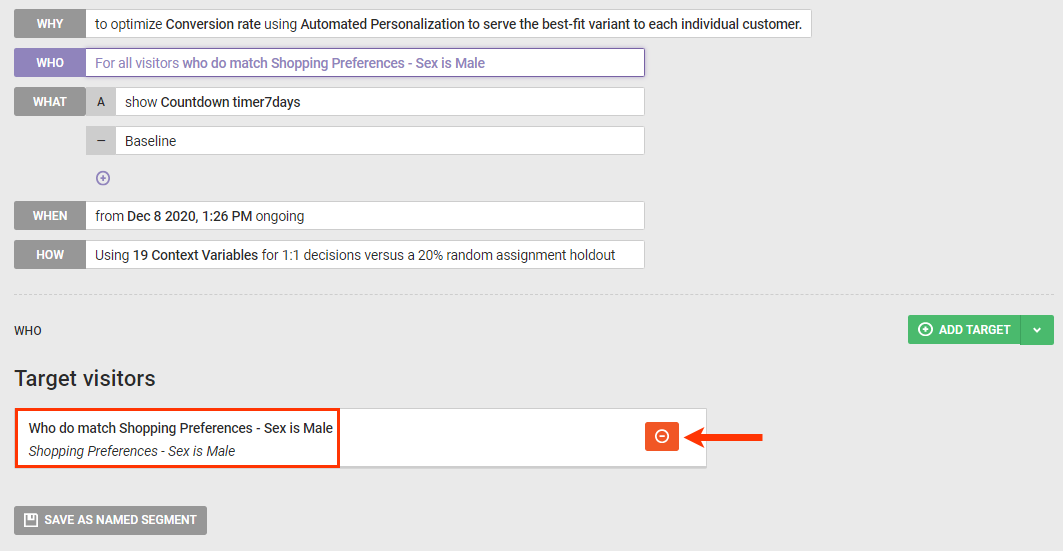Select the Countdown timer7days variant field
The width and height of the screenshot is (1063, 551).
[380, 102]
